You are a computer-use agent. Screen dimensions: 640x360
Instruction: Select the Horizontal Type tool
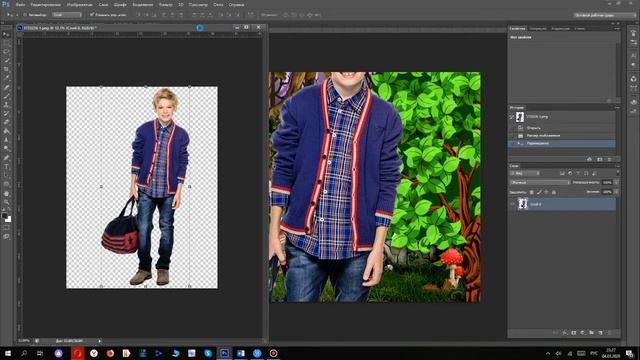(7, 167)
